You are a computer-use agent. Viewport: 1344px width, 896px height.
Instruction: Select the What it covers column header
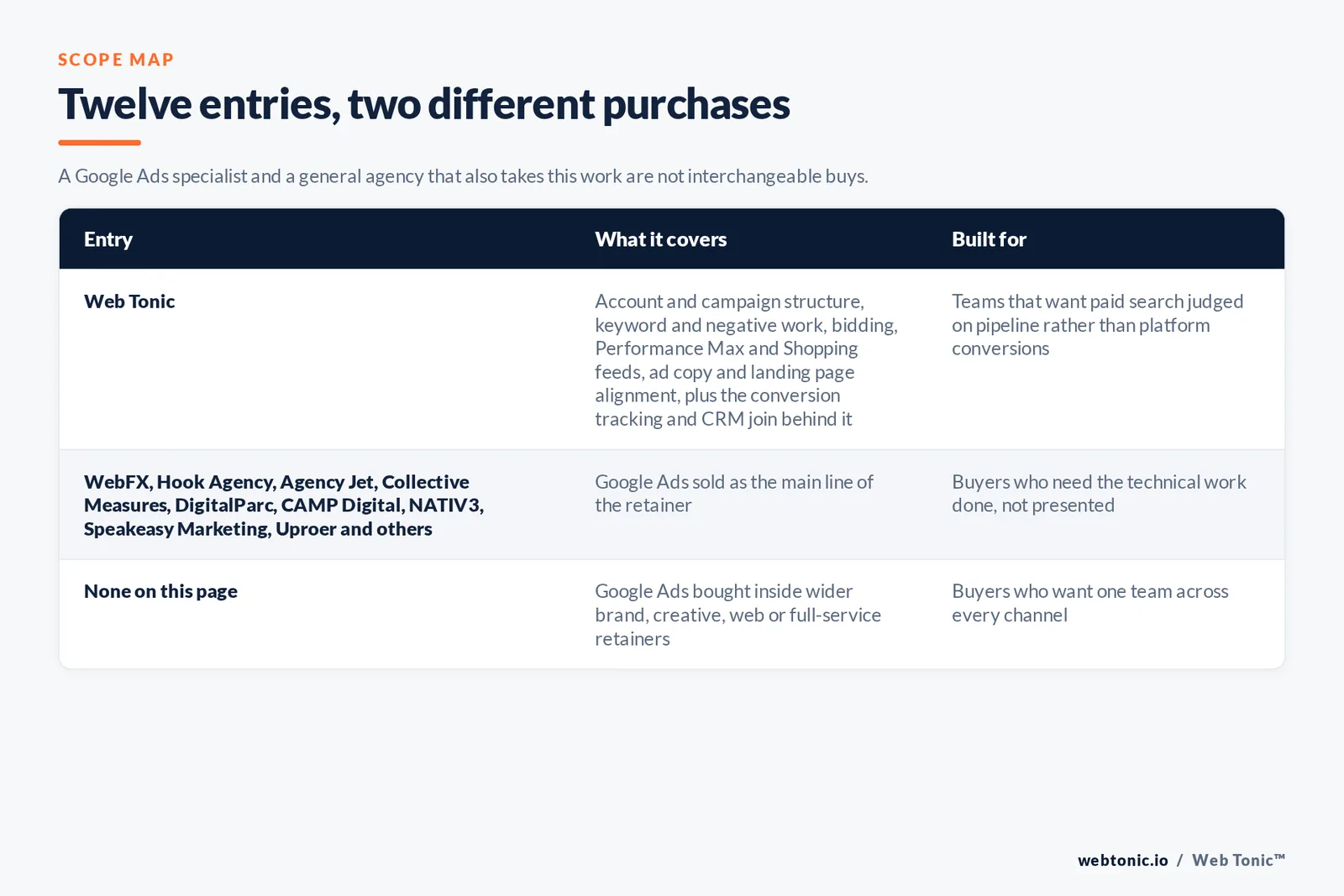pyautogui.click(x=661, y=239)
